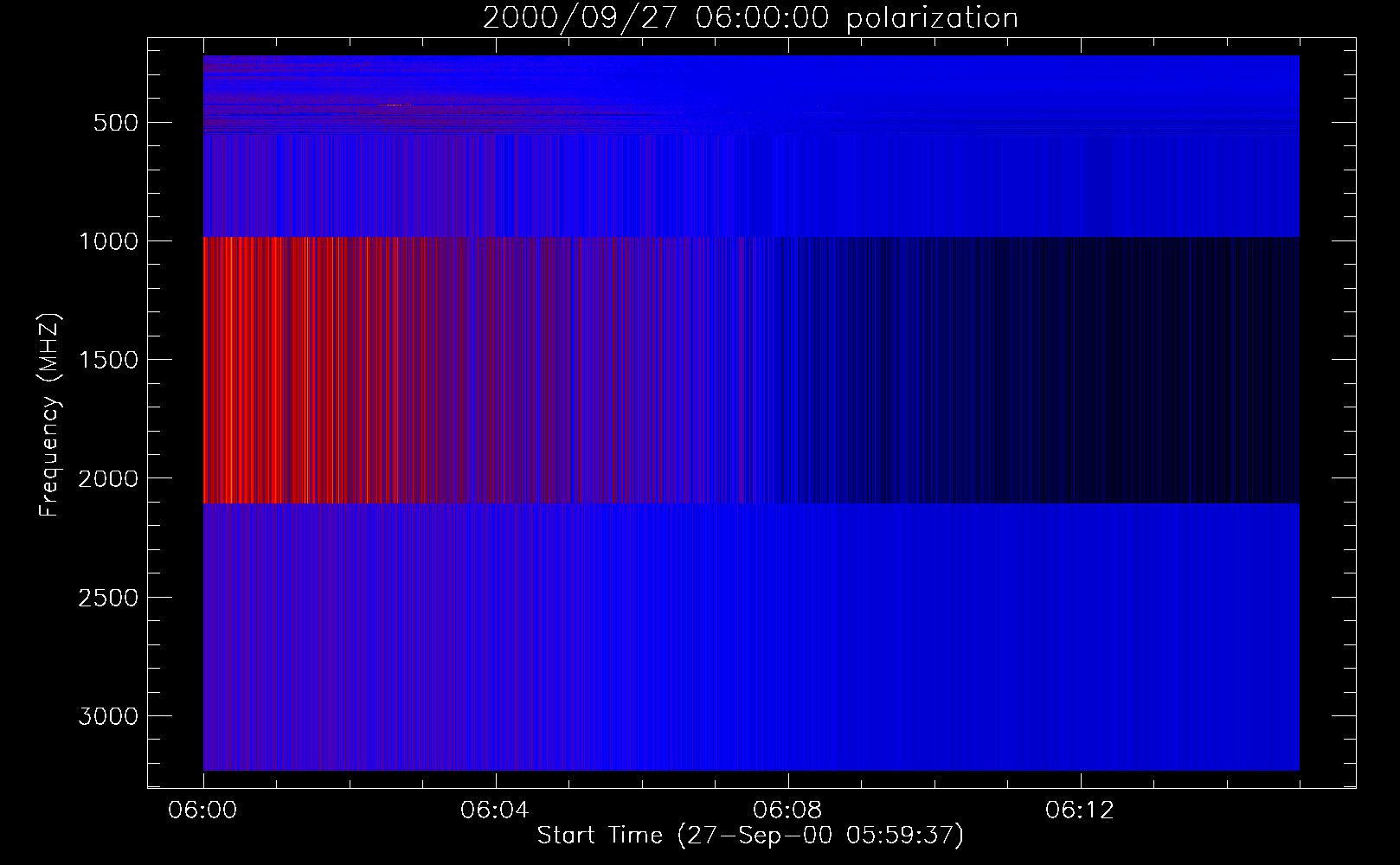Click the 2500 frequency tick label
The width and height of the screenshot is (1400, 865).
coord(108,598)
